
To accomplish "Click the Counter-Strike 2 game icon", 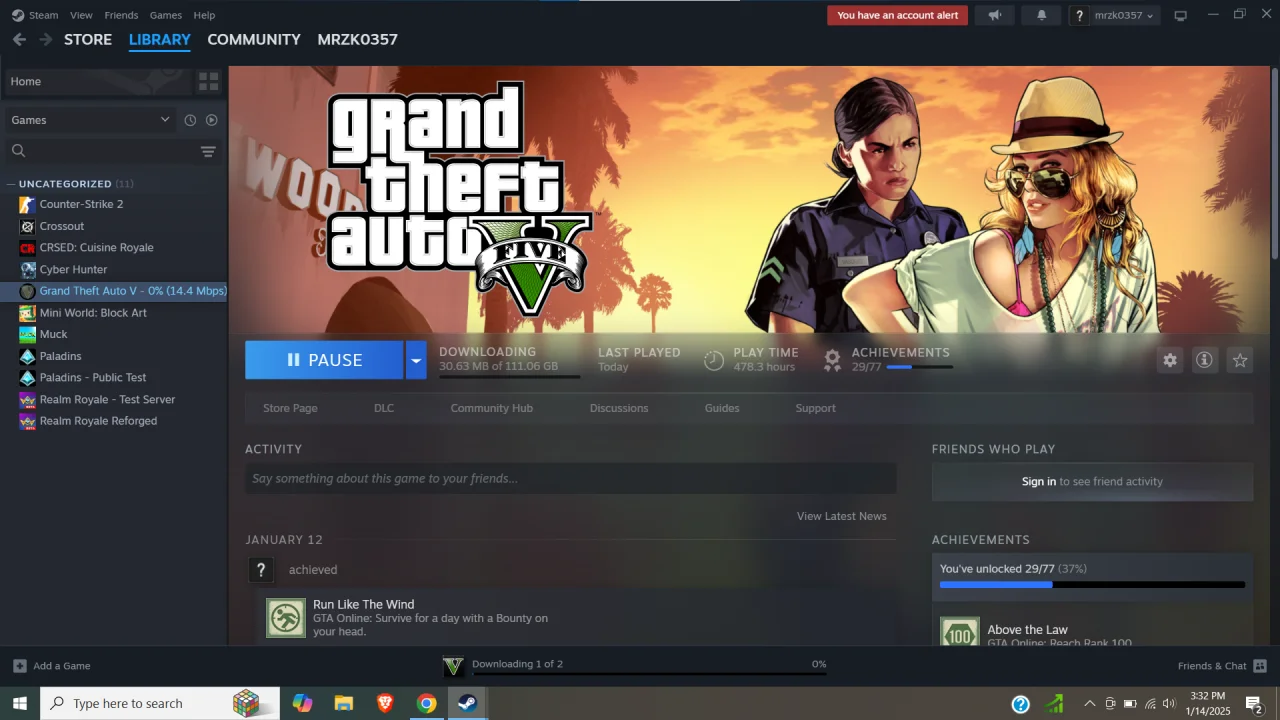I will [x=27, y=204].
